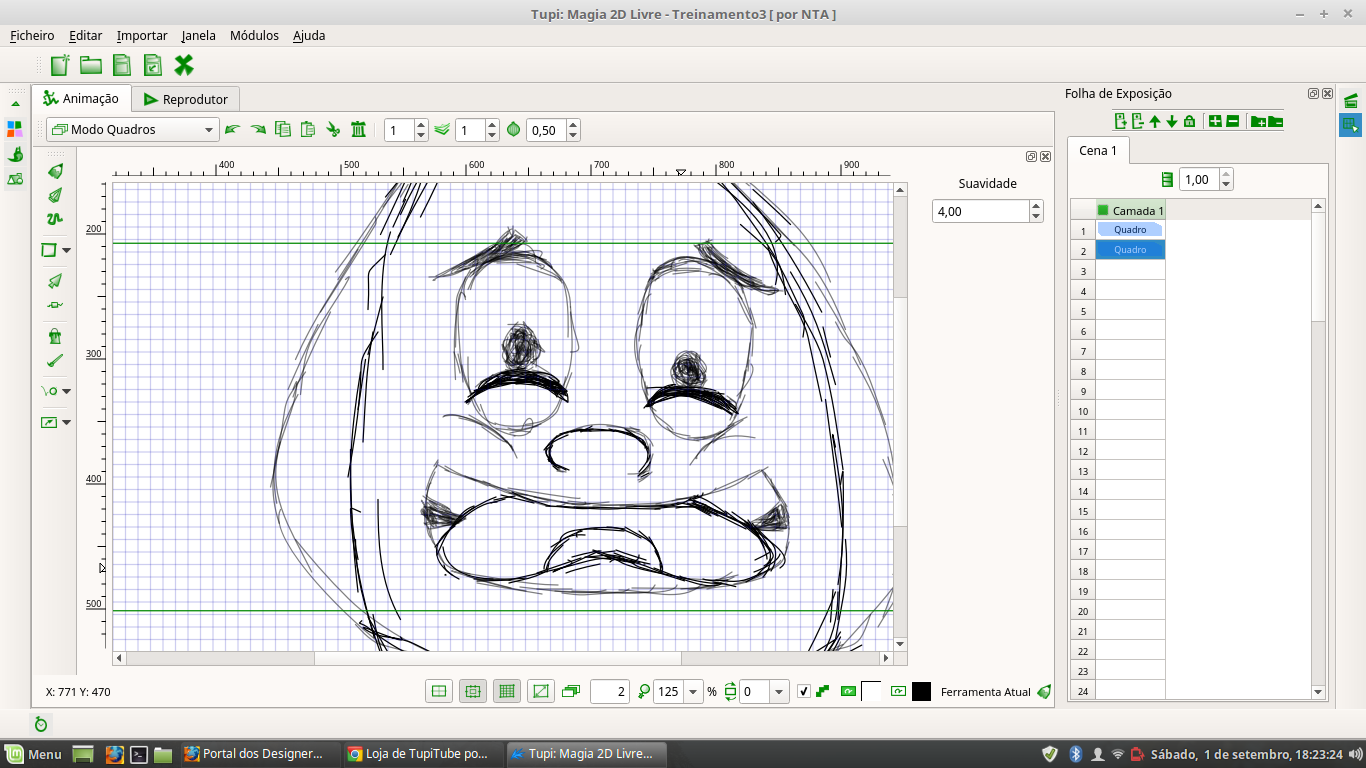Viewport: 1366px width, 768px height.
Task: Save the project using the toolbar icon
Action: (122, 65)
